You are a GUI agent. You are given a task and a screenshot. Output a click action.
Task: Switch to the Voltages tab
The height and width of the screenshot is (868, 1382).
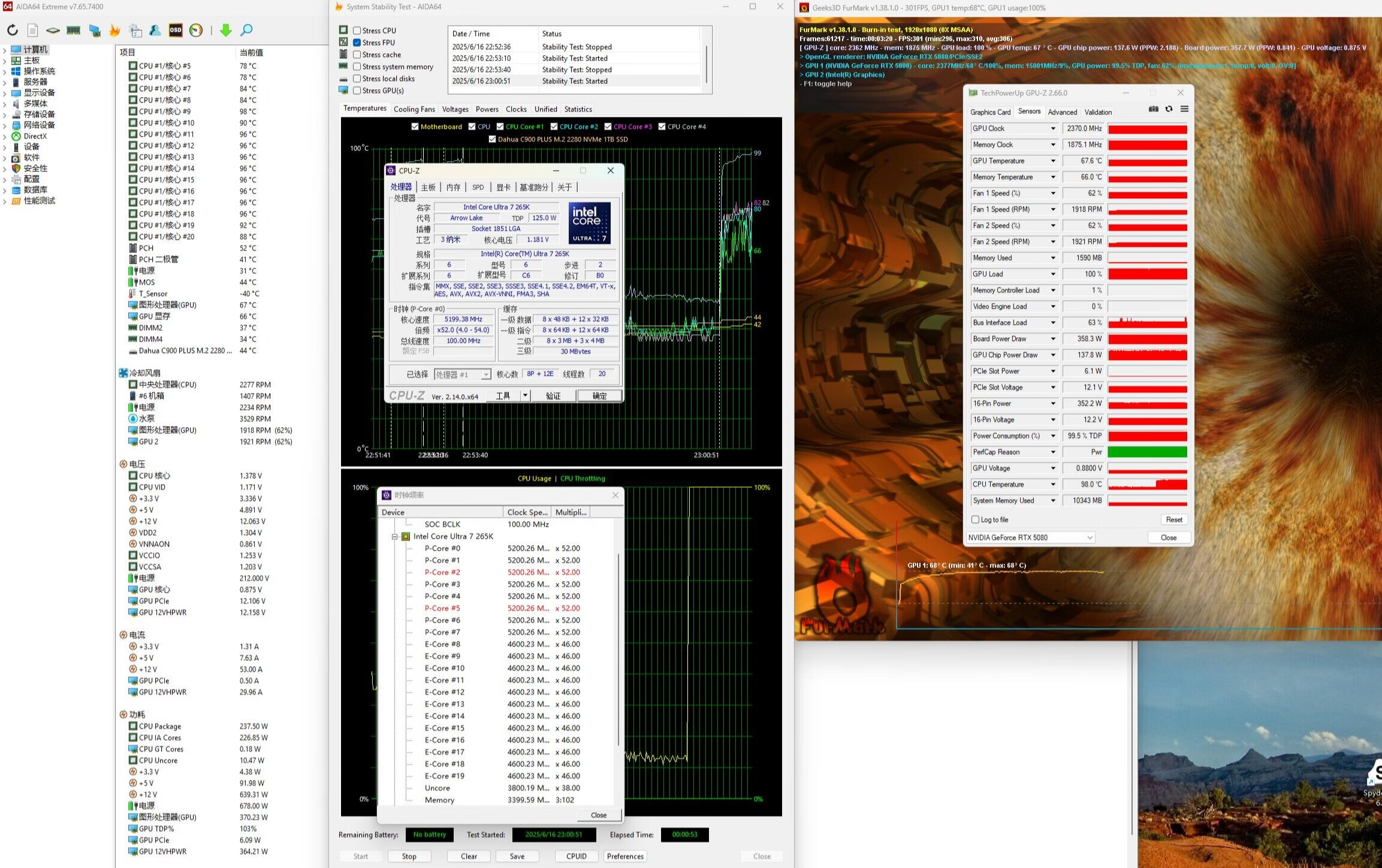455,109
